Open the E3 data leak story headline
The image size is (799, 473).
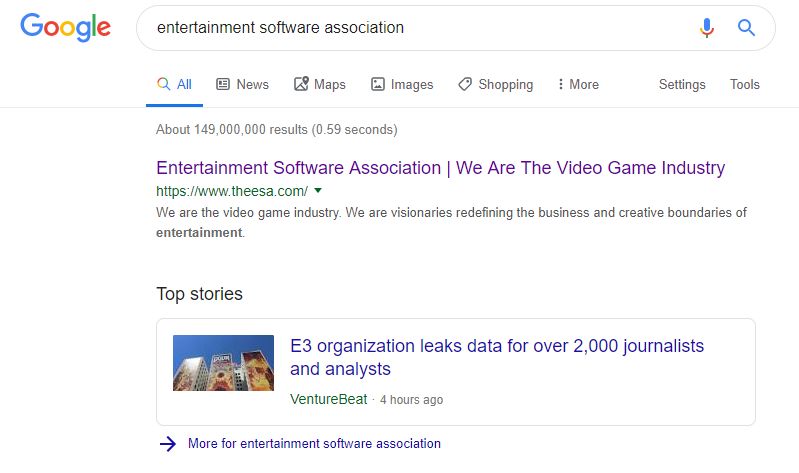pos(497,357)
